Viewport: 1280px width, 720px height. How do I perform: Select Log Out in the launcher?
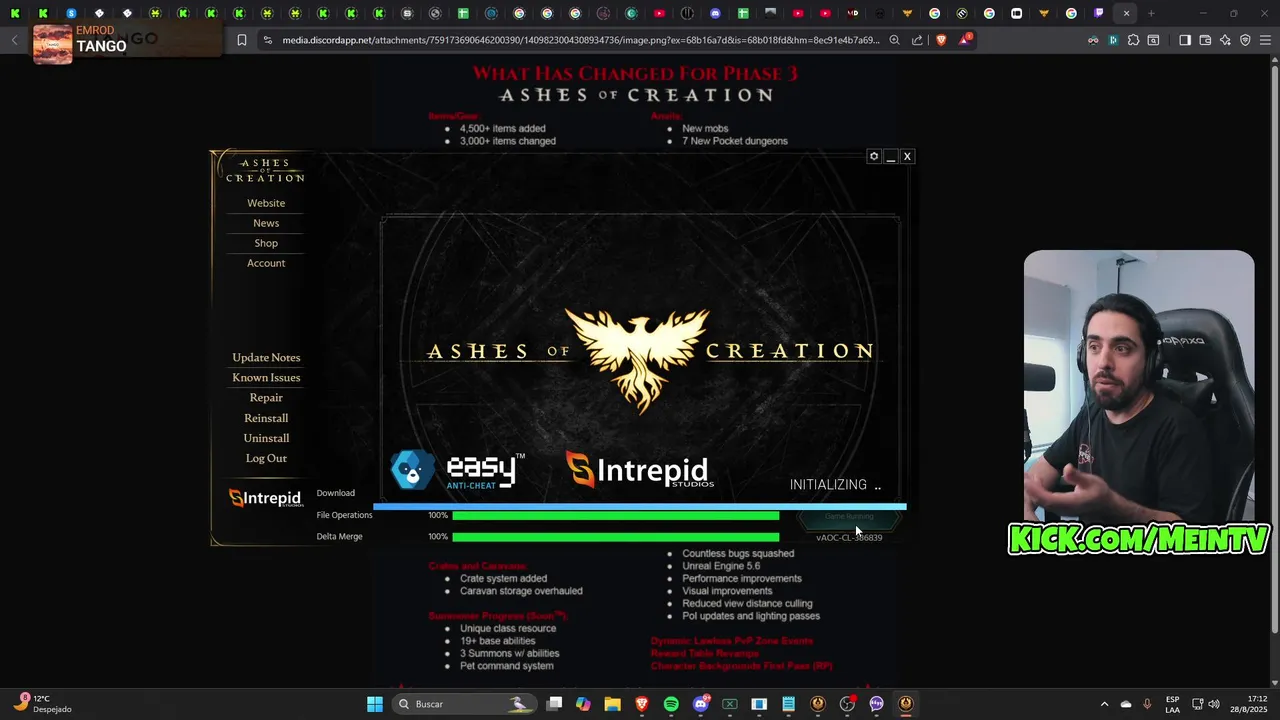(x=266, y=458)
